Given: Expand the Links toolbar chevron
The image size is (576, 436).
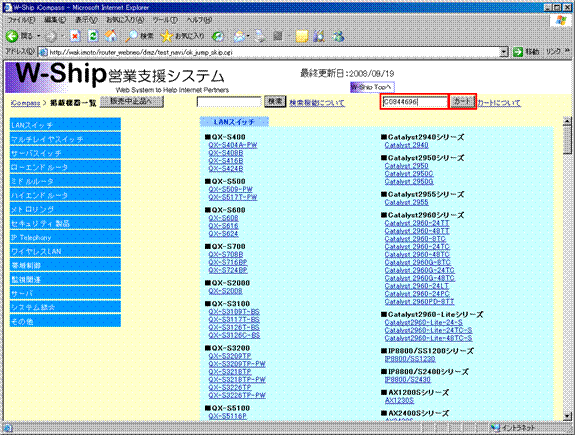Looking at the screenshot, I should pyautogui.click(x=567, y=51).
